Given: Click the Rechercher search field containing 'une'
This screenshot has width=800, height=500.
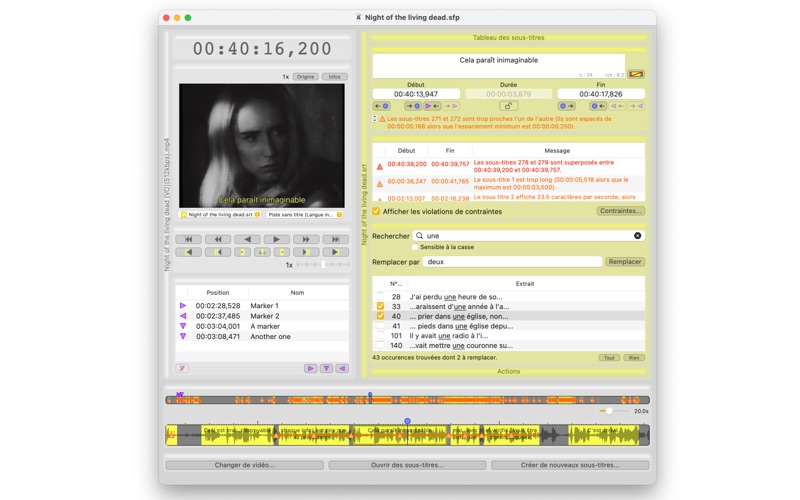Looking at the screenshot, I should pos(528,236).
